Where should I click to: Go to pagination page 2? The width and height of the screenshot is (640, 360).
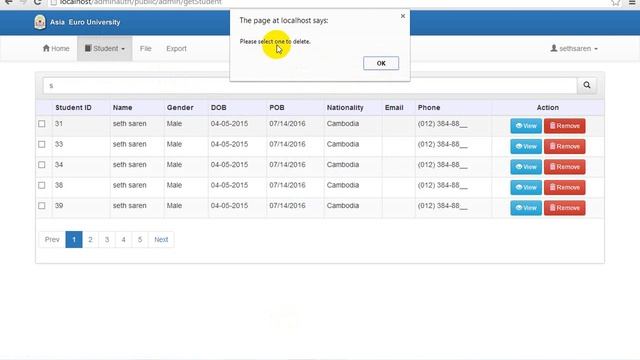coord(90,240)
